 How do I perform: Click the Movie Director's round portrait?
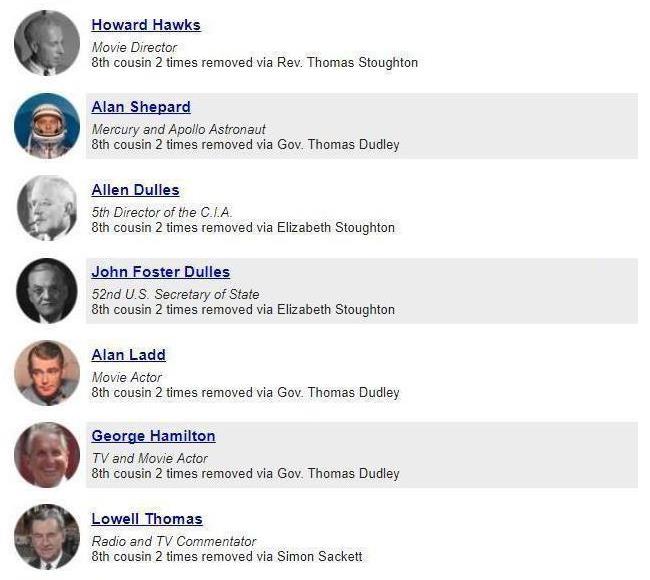[x=47, y=43]
